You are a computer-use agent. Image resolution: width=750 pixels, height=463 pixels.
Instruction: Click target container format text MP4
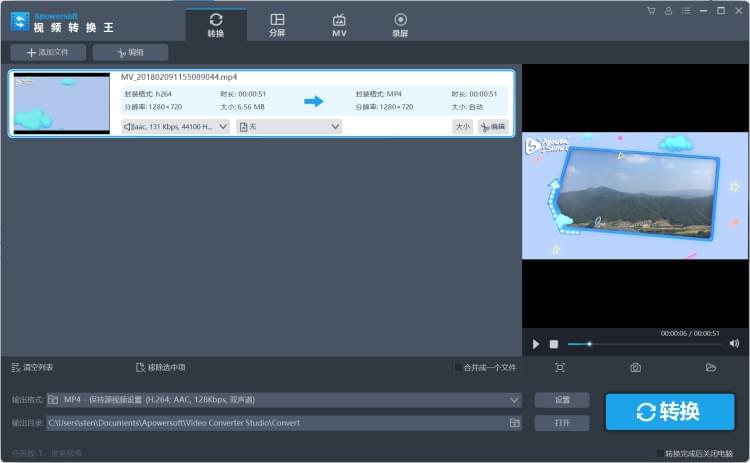[x=394, y=94]
